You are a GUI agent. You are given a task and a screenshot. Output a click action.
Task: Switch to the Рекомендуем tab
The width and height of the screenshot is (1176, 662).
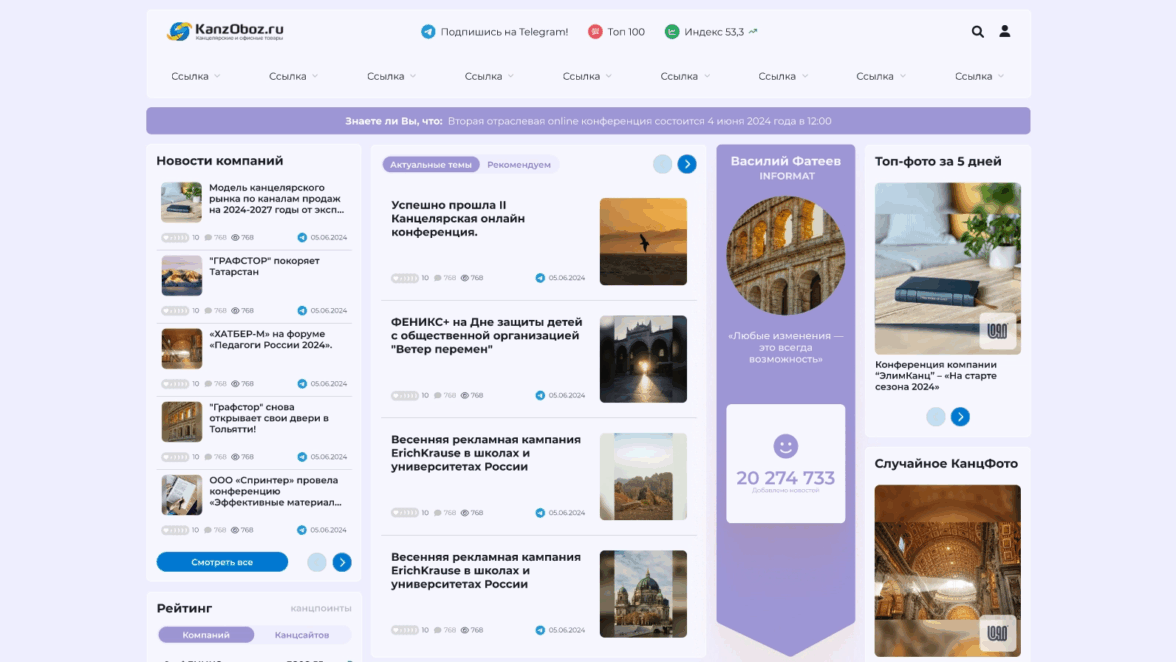click(519, 165)
